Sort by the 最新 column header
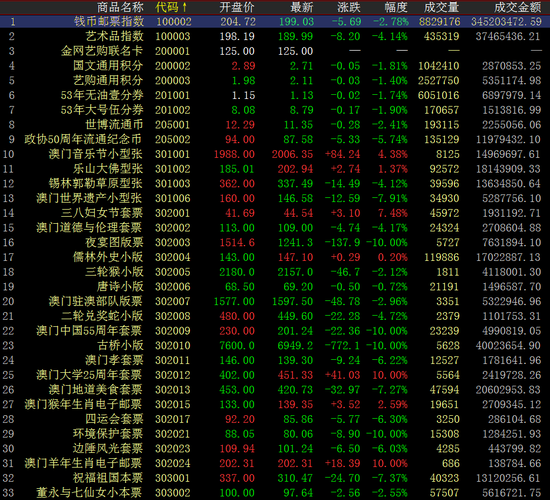 point(302,7)
